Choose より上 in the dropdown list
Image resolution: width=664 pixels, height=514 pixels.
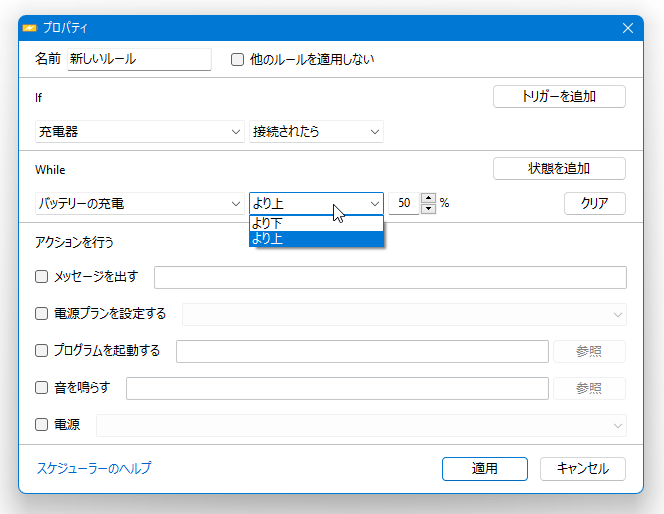(316, 239)
